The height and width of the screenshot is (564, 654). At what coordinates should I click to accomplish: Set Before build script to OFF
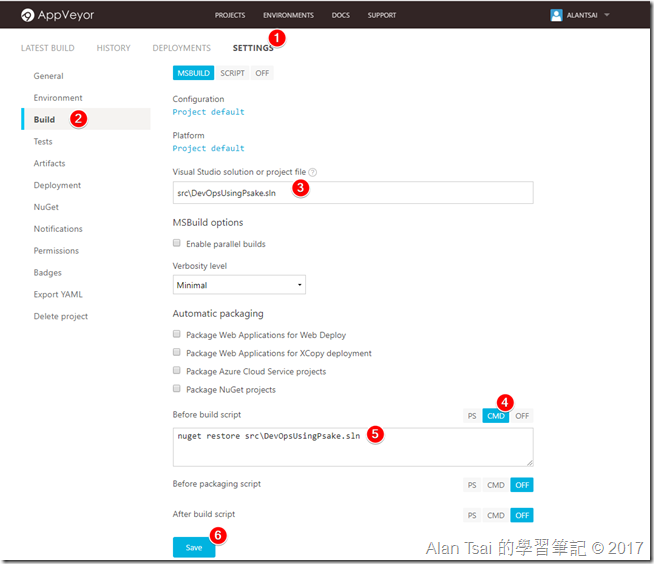click(x=522, y=416)
